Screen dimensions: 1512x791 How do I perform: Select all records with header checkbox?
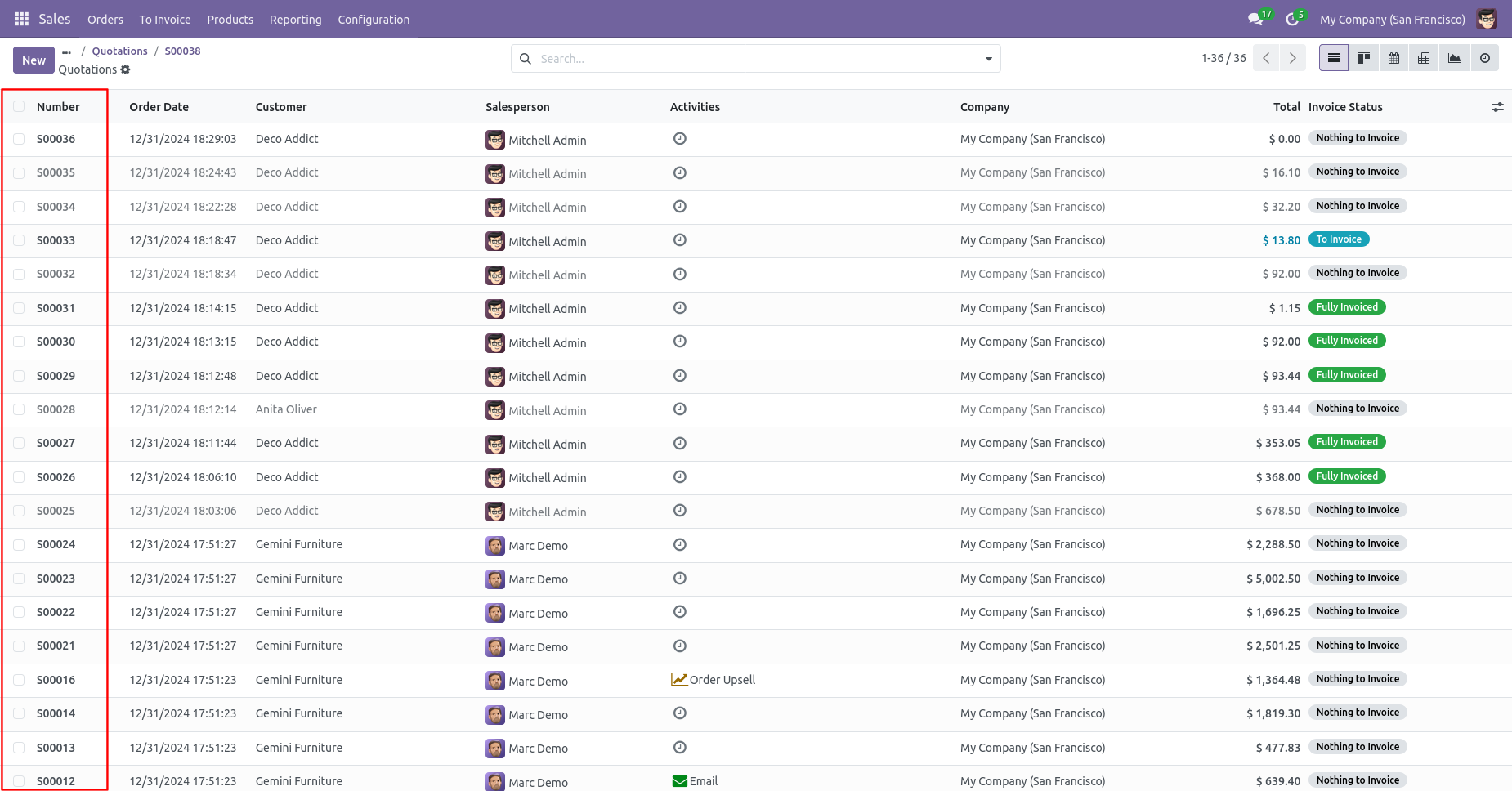(x=19, y=107)
